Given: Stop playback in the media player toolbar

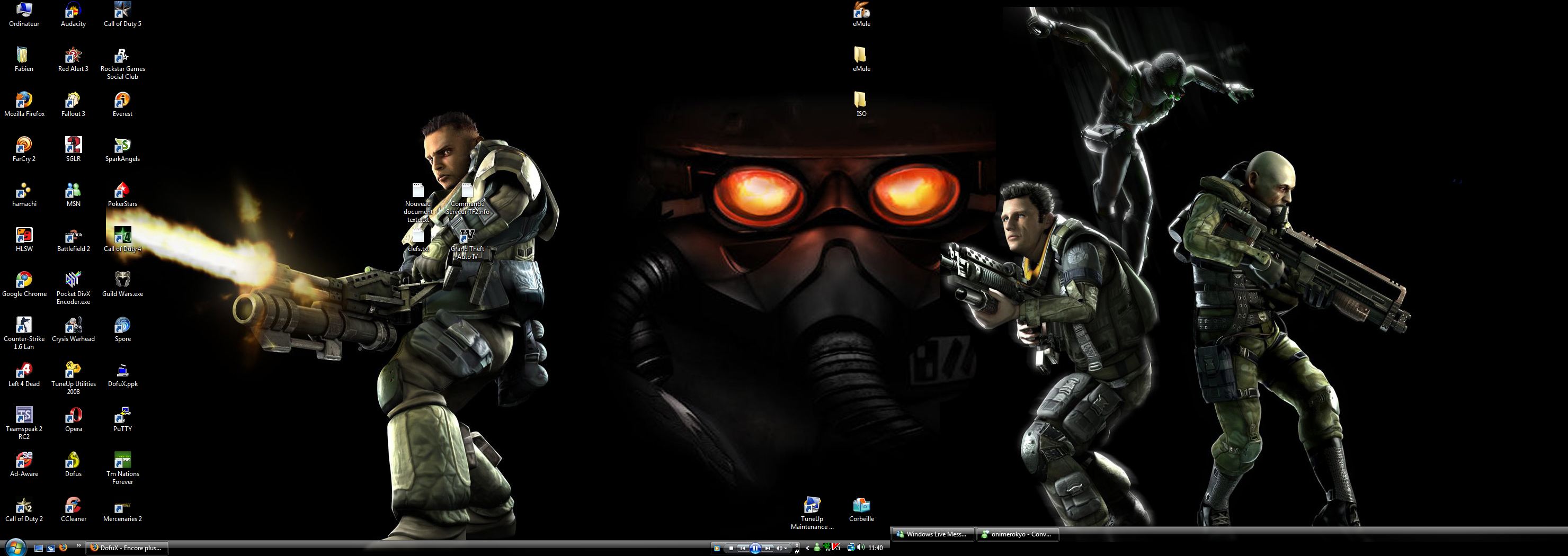Looking at the screenshot, I should (731, 548).
